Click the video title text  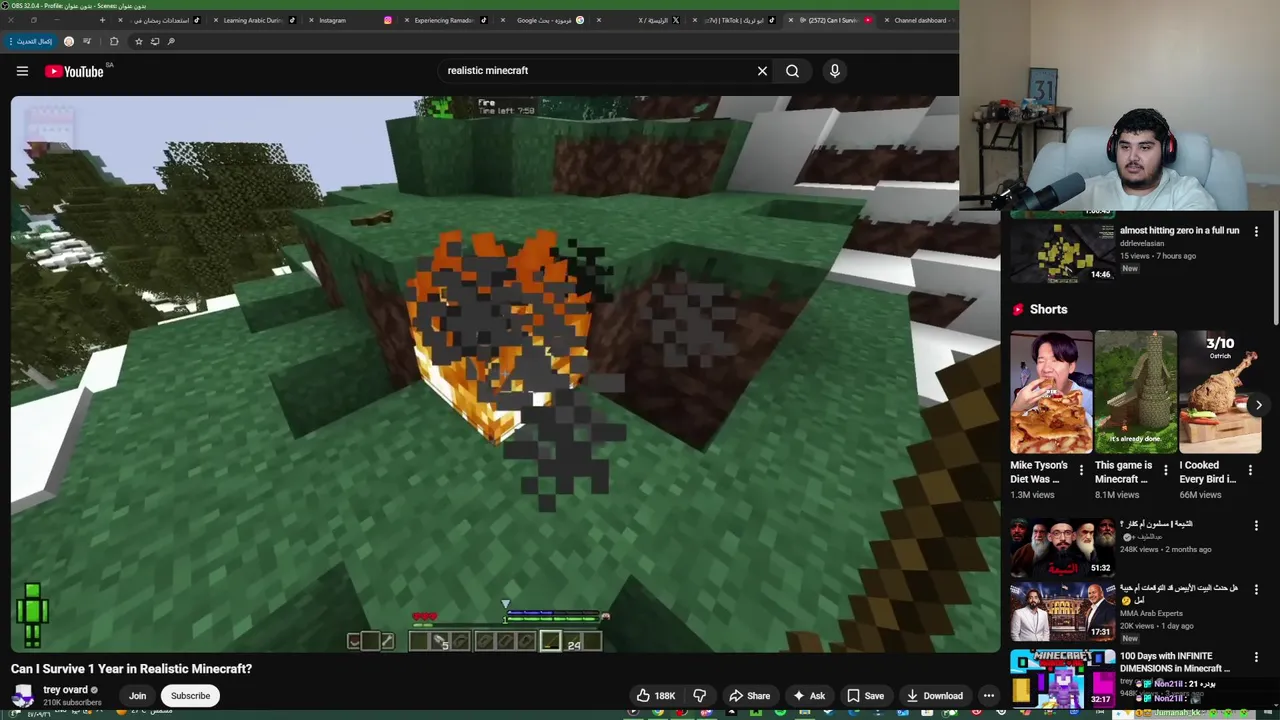[x=131, y=669]
